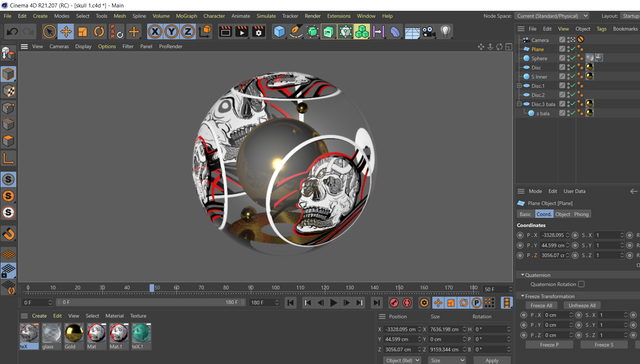Open the Layout dropdown
This screenshot has width=640, height=364.
[630, 16]
